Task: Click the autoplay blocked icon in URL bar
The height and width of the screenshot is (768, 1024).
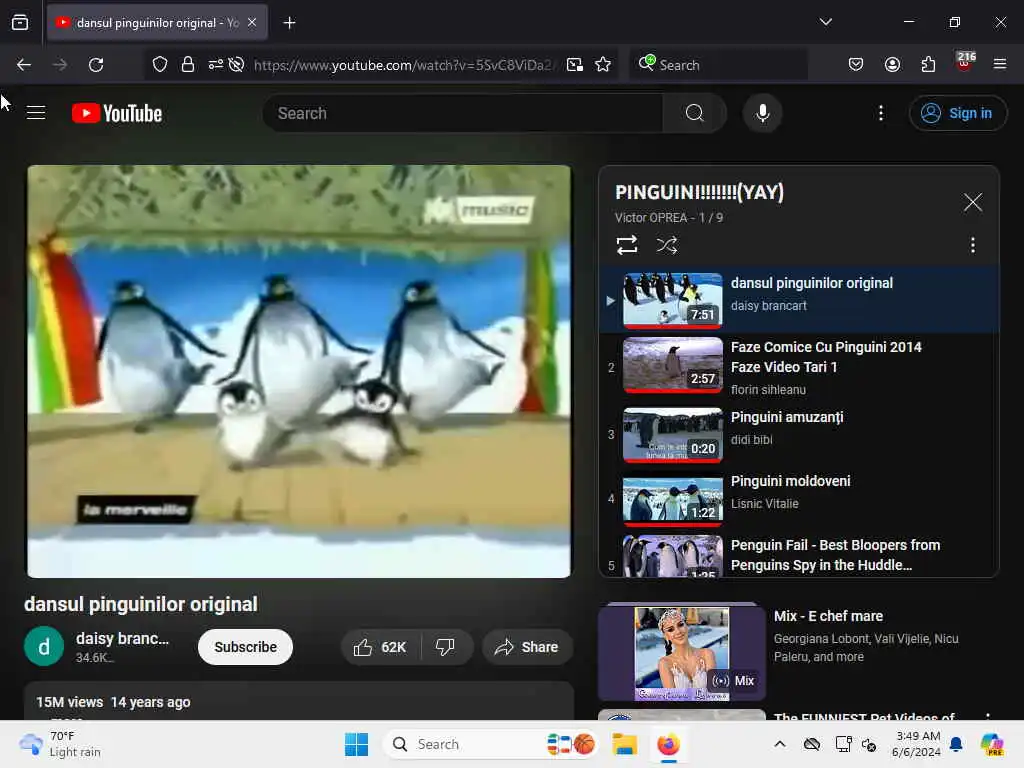Action: [237, 64]
